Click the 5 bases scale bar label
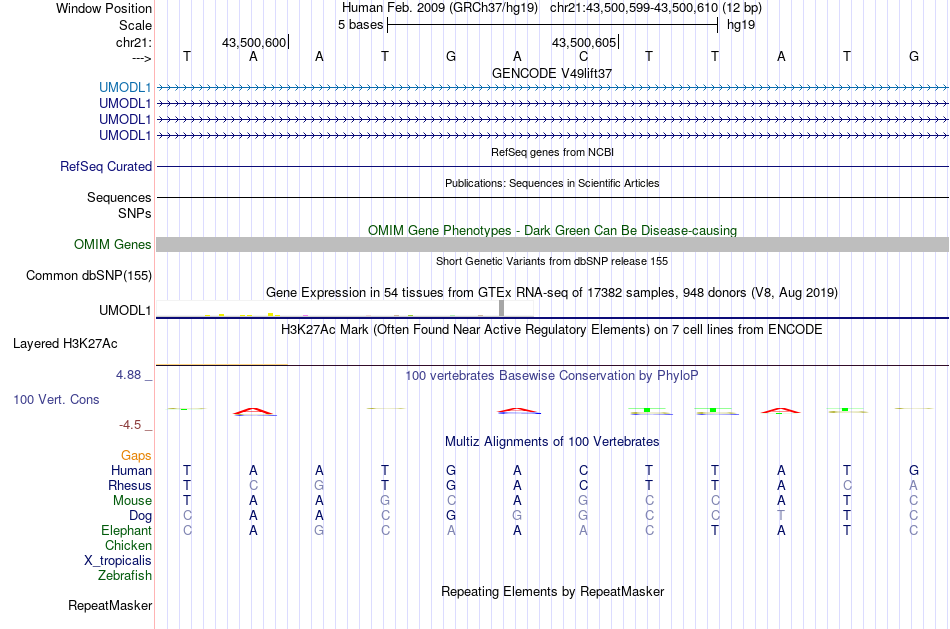This screenshot has height=629, width=950. pos(360,25)
